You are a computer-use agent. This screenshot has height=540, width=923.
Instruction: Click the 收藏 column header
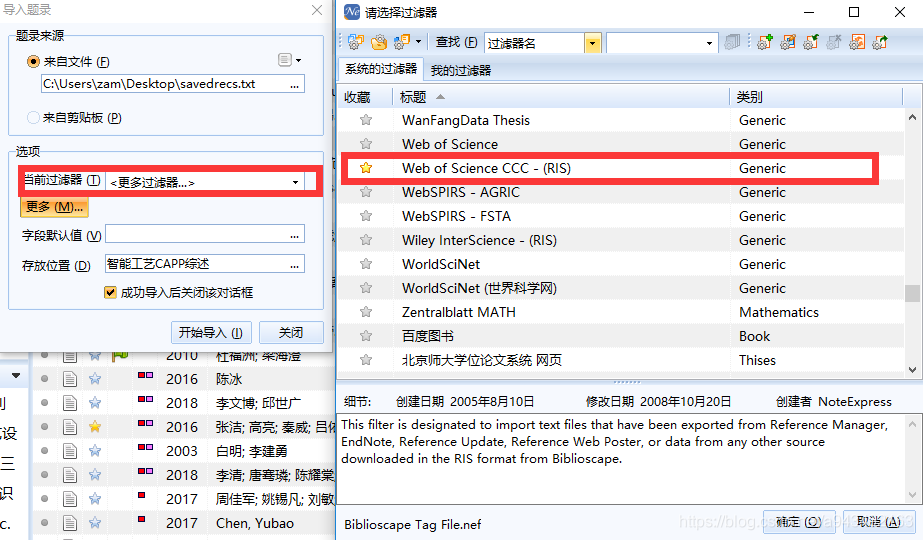click(x=364, y=97)
